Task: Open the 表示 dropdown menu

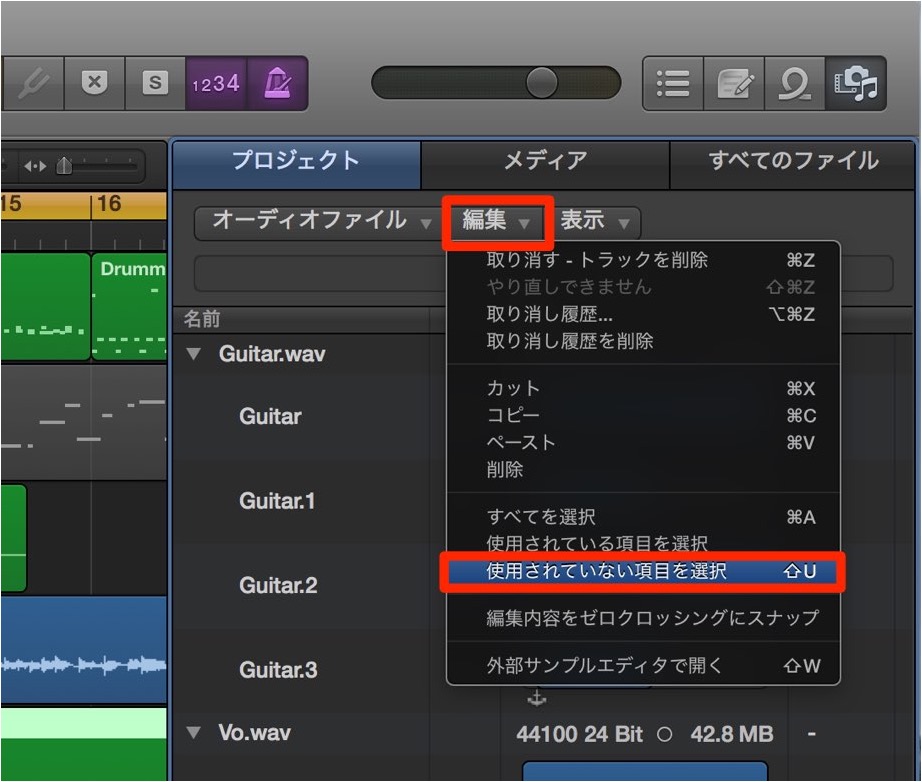Action: (594, 221)
